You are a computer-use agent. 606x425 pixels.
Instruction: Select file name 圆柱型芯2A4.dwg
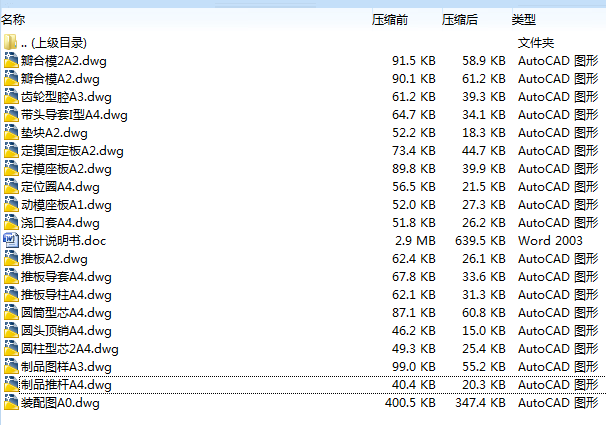(x=70, y=349)
